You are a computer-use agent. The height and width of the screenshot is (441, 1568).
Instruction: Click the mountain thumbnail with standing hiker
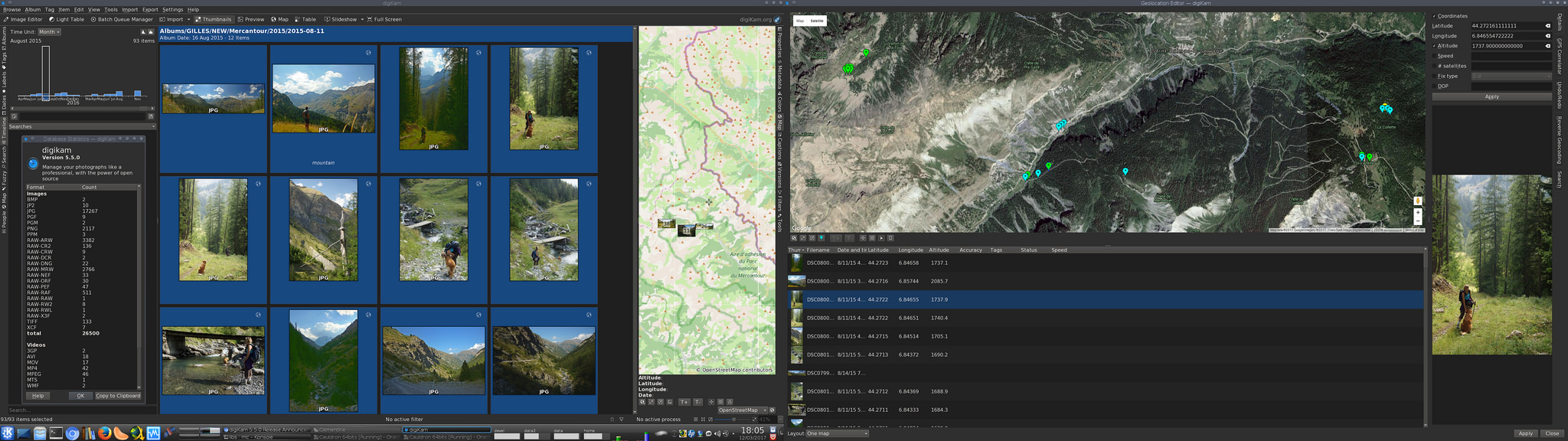pyautogui.click(x=324, y=99)
